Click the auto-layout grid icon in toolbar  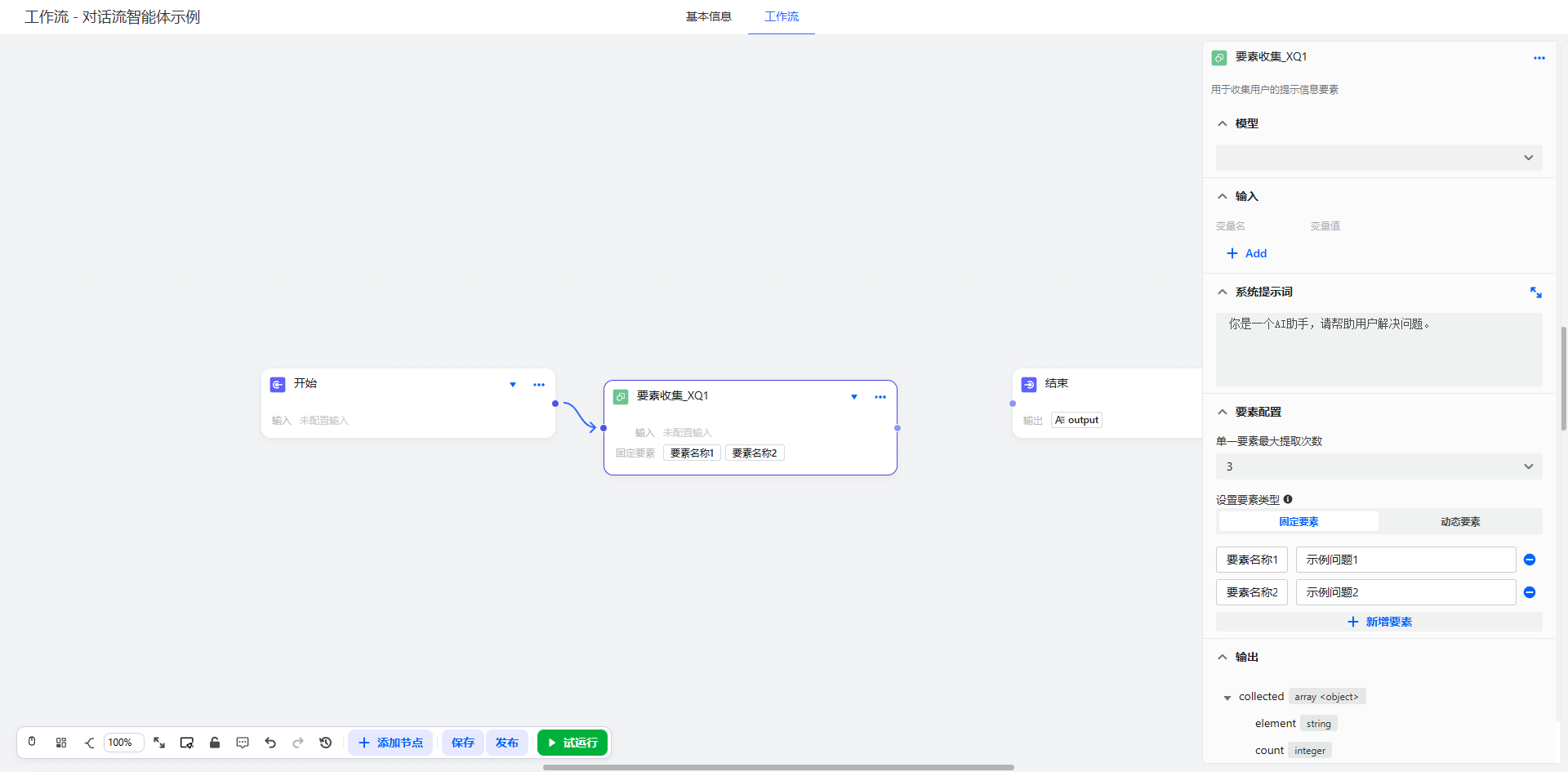pyautogui.click(x=61, y=743)
